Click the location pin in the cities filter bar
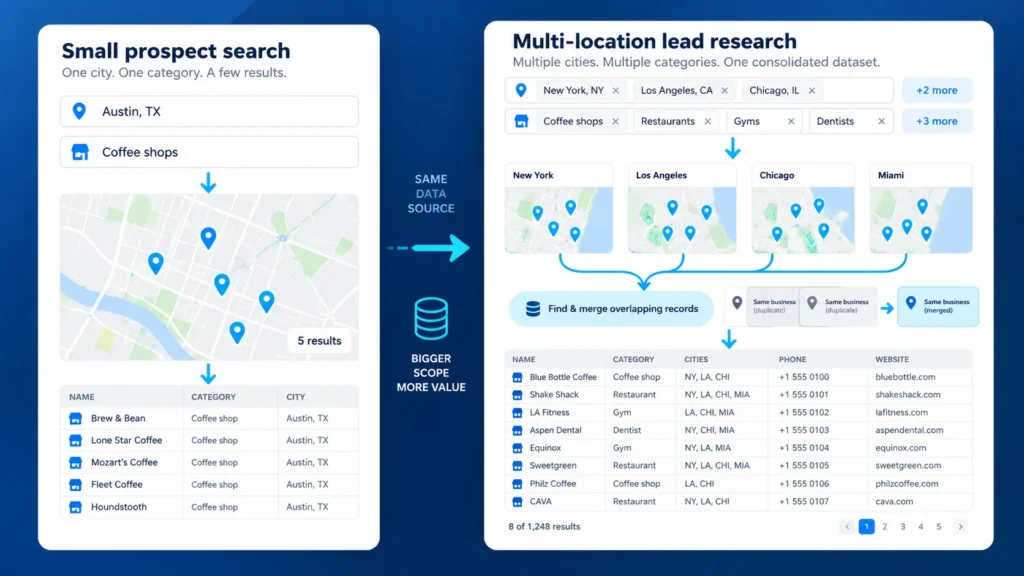This screenshot has height=576, width=1024. [x=520, y=90]
